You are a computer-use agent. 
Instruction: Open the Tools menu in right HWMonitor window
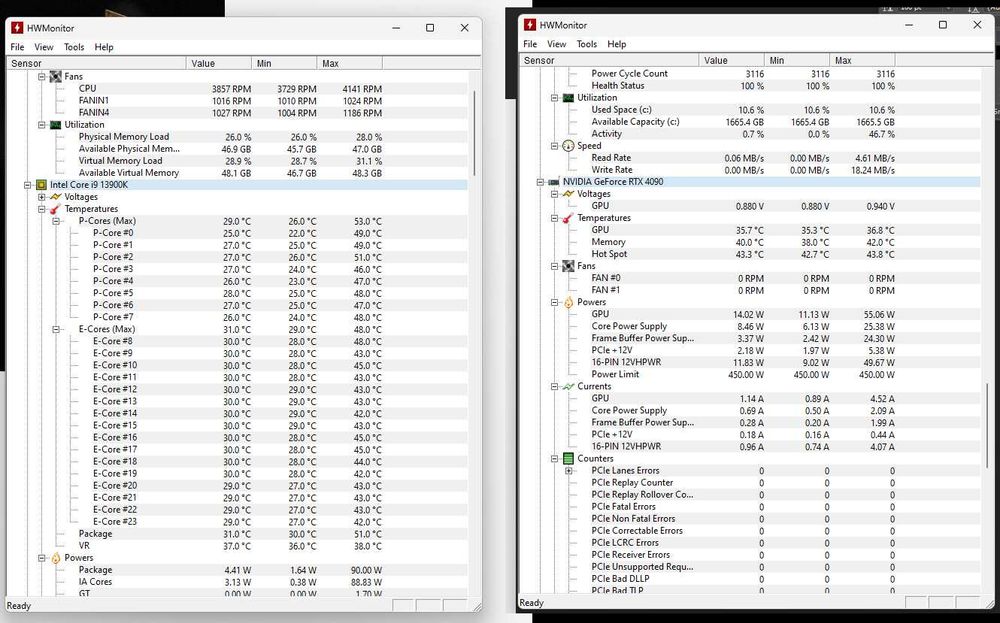pyautogui.click(x=587, y=44)
